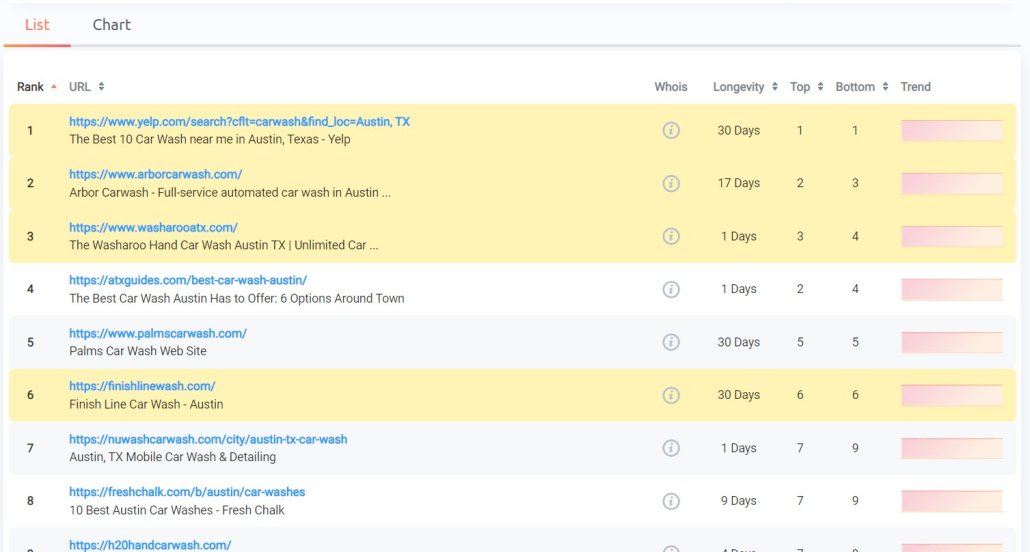Sort the table by the Rank column

pyautogui.click(x=37, y=87)
